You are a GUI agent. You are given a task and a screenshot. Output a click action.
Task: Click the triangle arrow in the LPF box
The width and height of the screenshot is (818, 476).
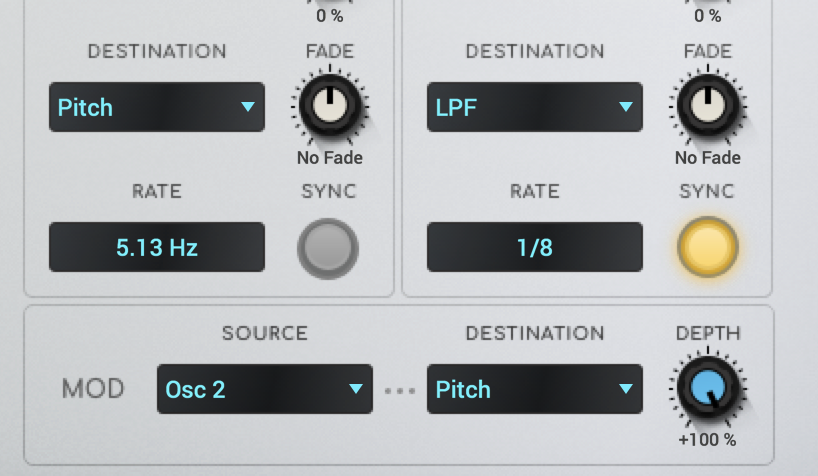pyautogui.click(x=625, y=107)
